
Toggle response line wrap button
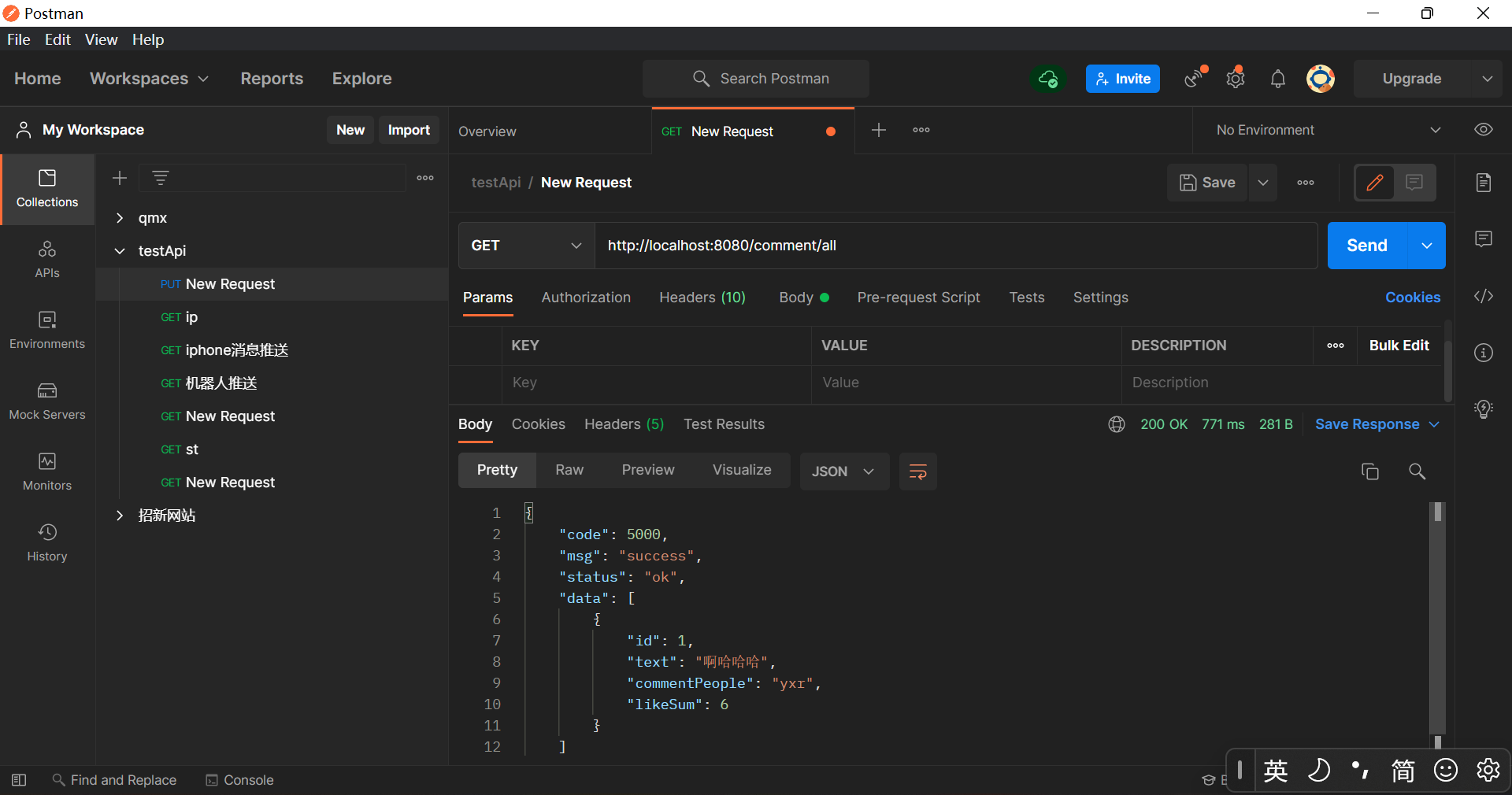pos(918,471)
